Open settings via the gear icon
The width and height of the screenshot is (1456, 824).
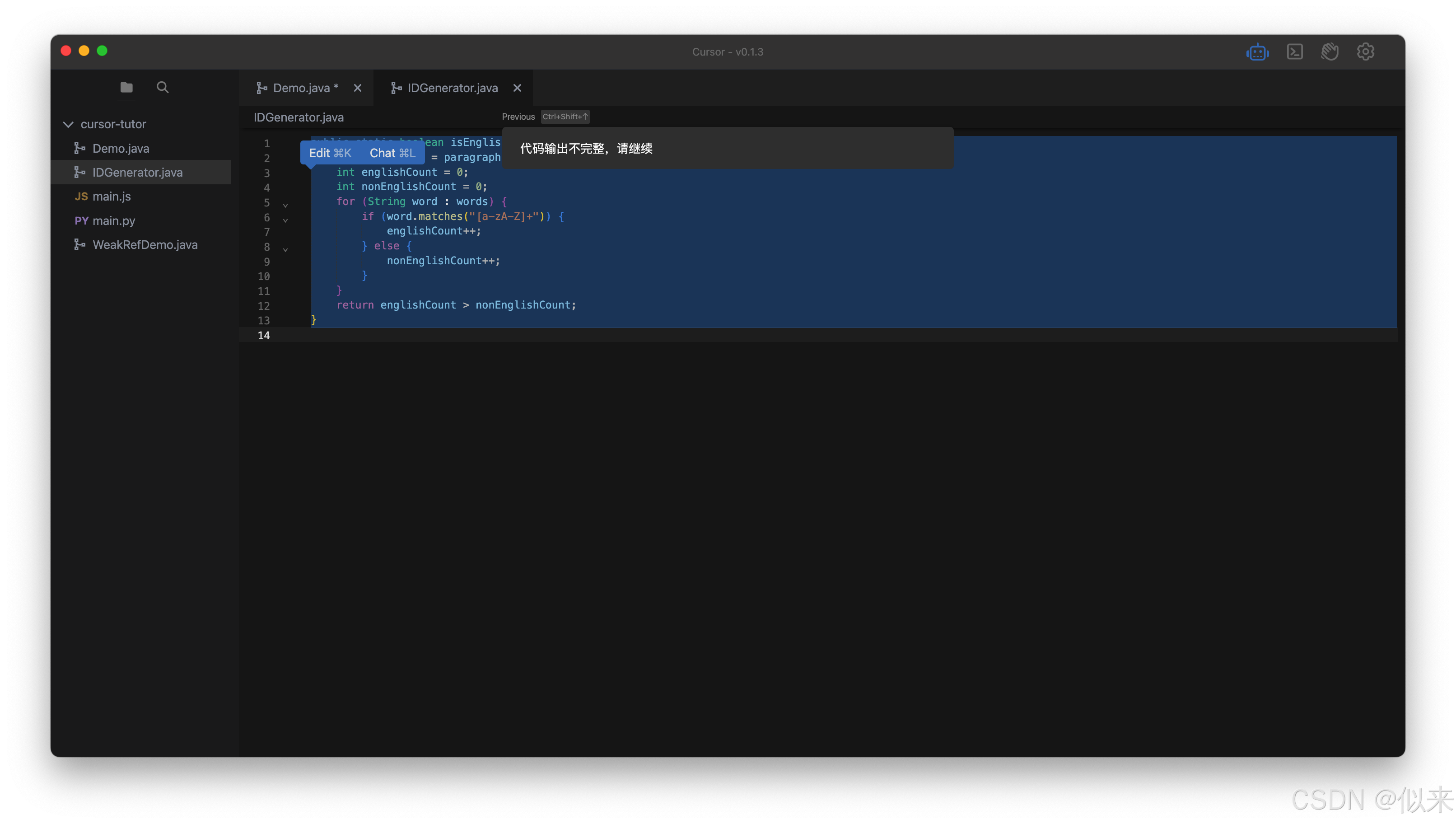(1365, 52)
